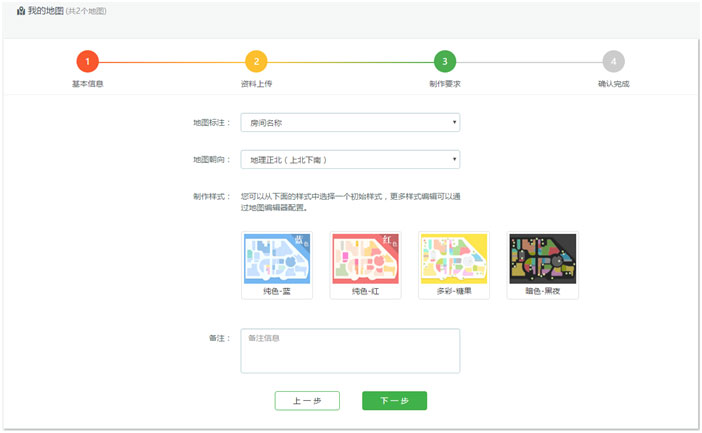Image resolution: width=702 pixels, height=433 pixels.
Task: Select step 4 确认完成 circle
Action: click(613, 61)
